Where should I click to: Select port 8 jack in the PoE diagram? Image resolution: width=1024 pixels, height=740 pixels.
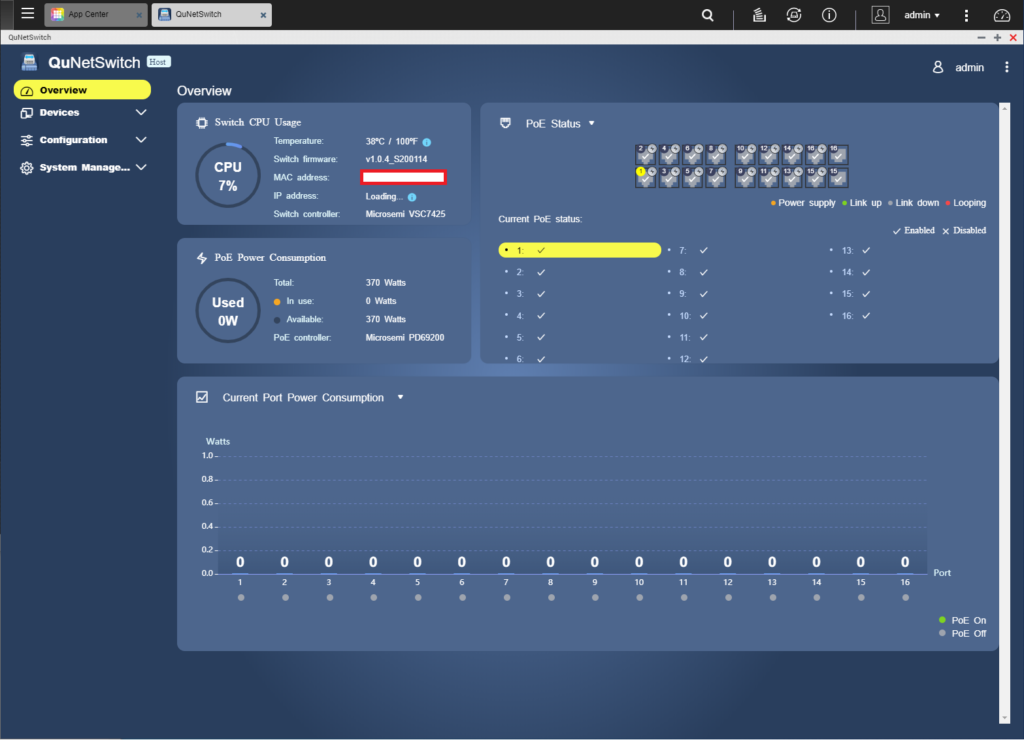tap(716, 154)
